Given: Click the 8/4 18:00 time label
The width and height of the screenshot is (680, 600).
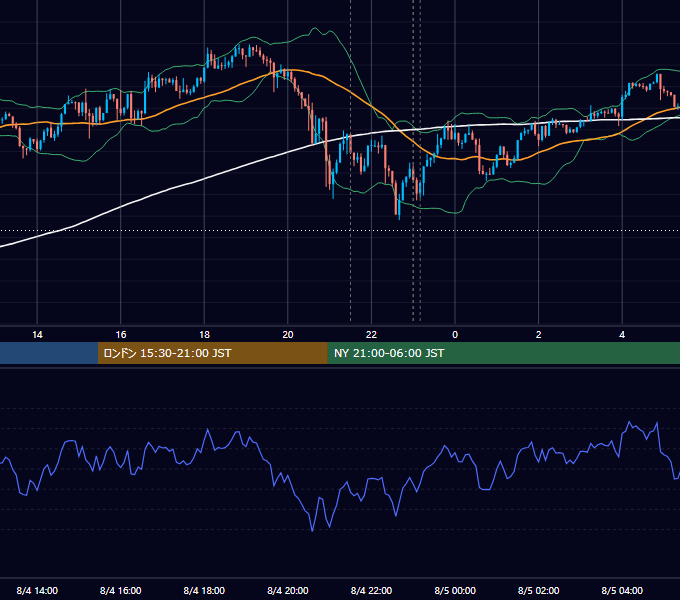Looking at the screenshot, I should [x=204, y=590].
